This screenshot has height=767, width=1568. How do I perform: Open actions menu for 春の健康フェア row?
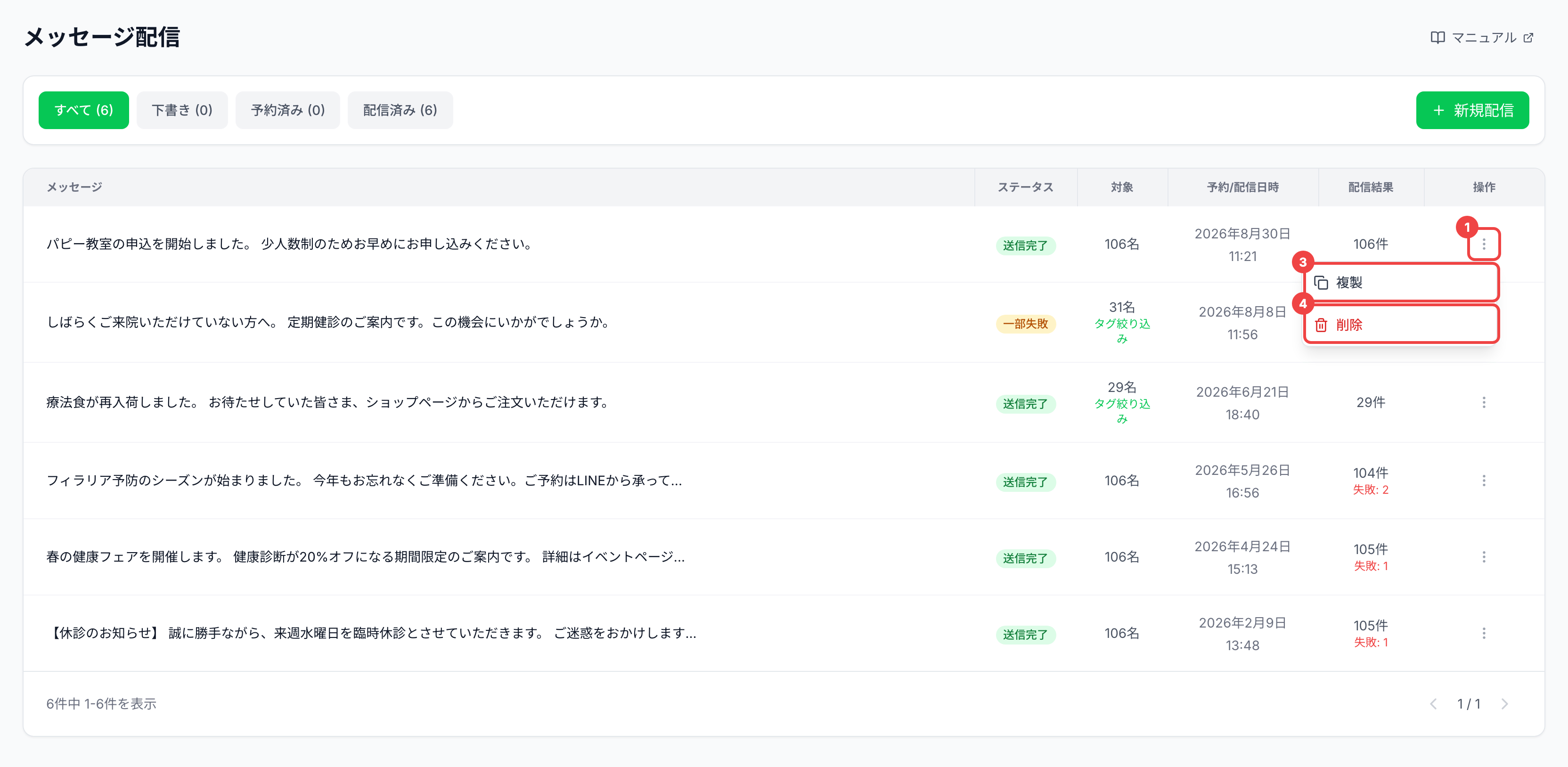(x=1483, y=557)
